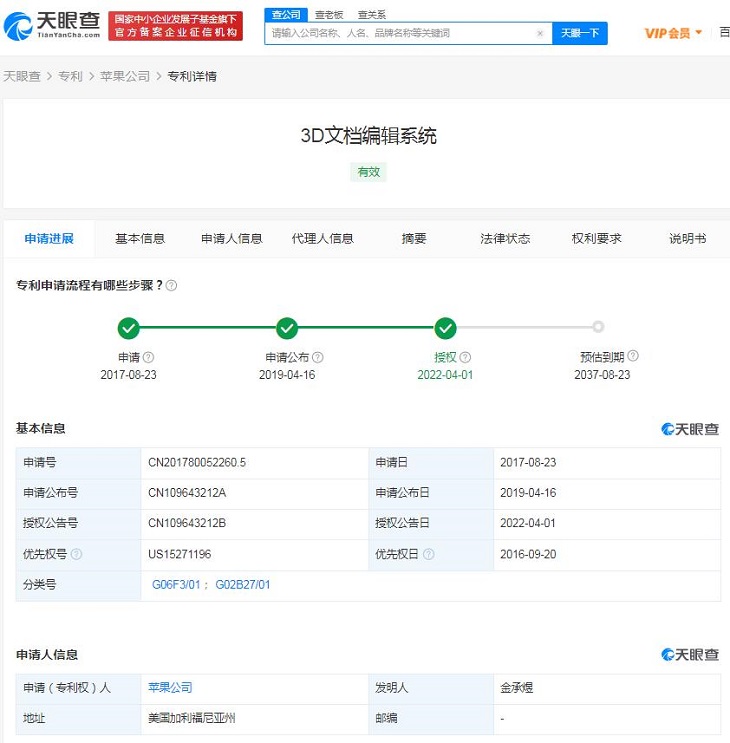Focus the company name search input

click(400, 33)
